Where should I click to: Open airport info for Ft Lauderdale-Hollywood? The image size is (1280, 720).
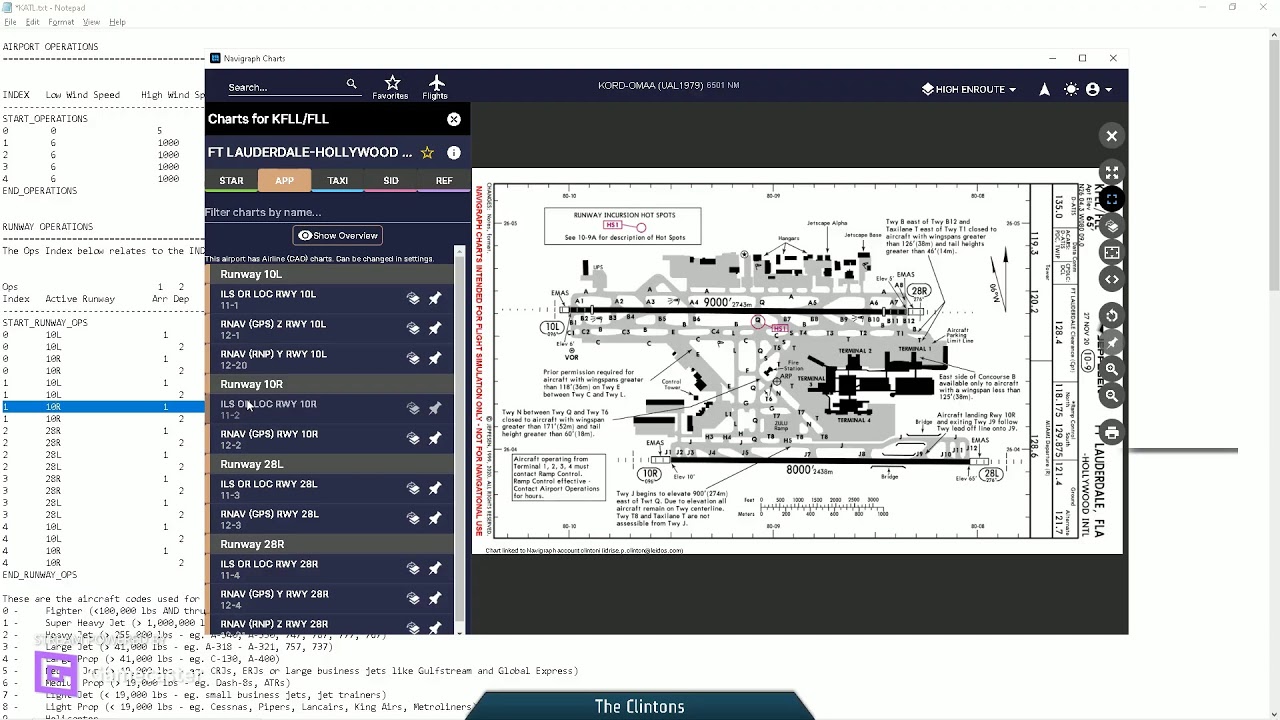click(454, 153)
